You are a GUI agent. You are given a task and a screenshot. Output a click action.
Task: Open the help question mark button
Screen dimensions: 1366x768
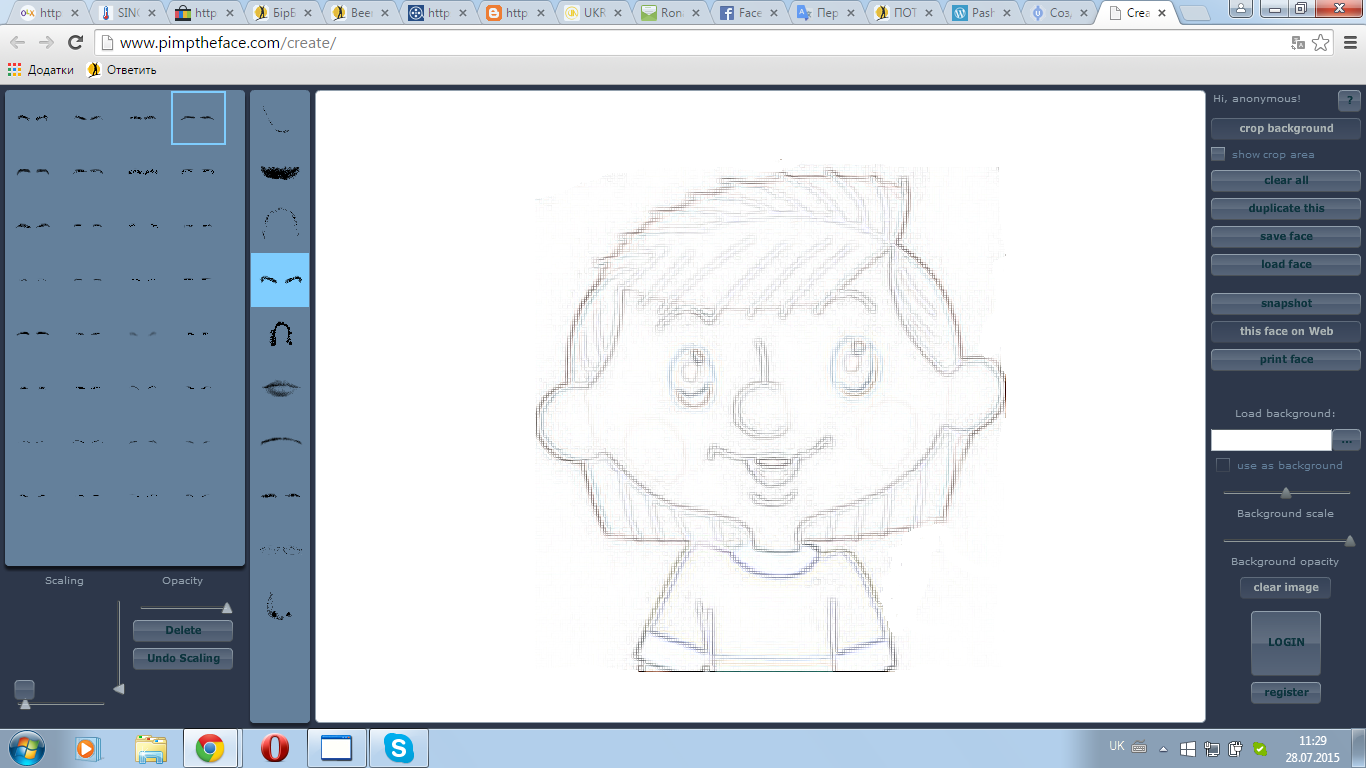(x=1349, y=100)
